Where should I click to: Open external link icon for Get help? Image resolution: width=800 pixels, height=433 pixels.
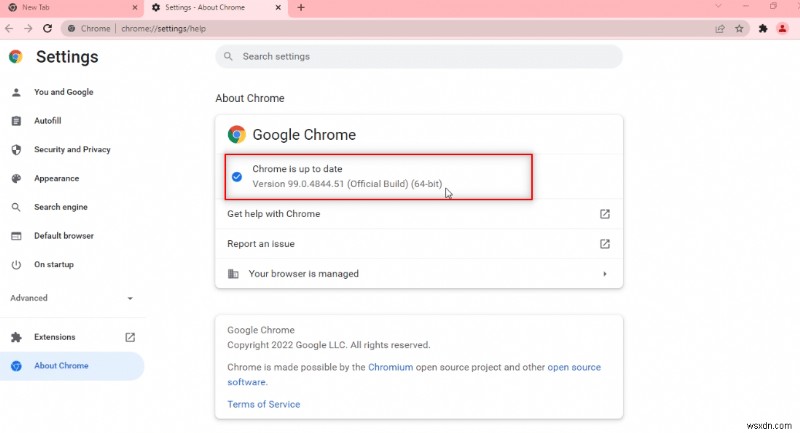click(604, 214)
